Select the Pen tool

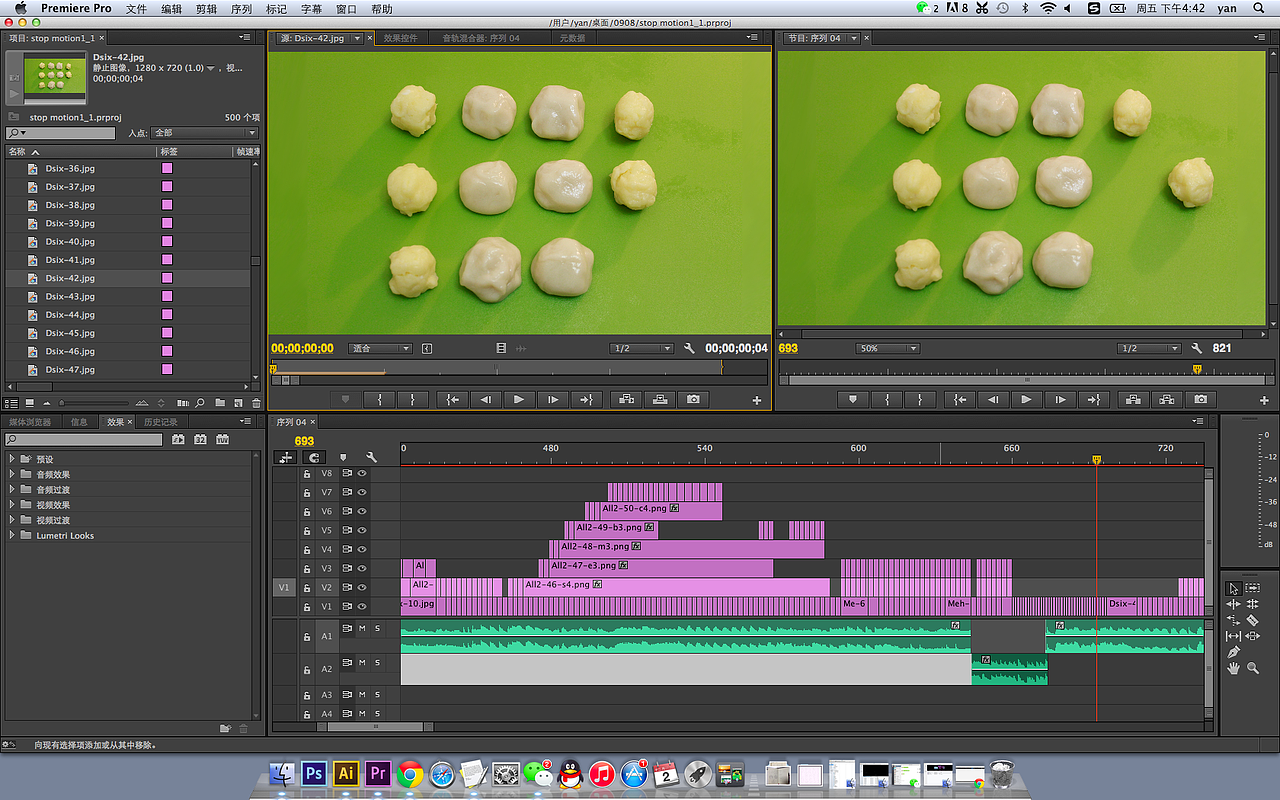point(1234,652)
